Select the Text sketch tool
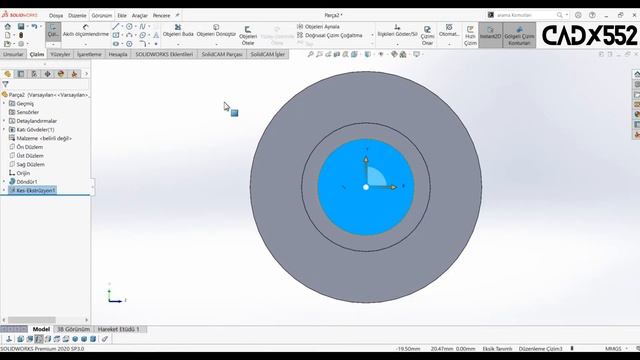Screen dimensions: 640x360 (156, 35)
